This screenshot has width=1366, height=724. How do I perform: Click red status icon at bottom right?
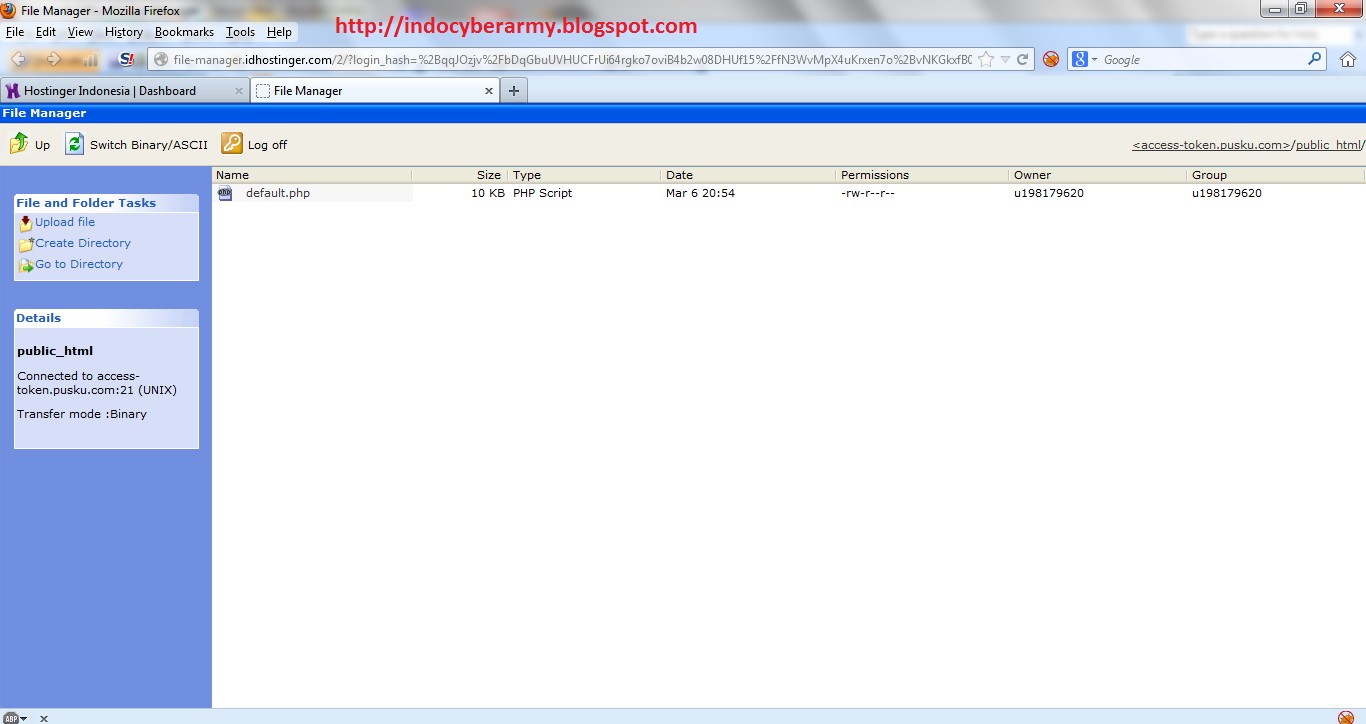[1346, 717]
